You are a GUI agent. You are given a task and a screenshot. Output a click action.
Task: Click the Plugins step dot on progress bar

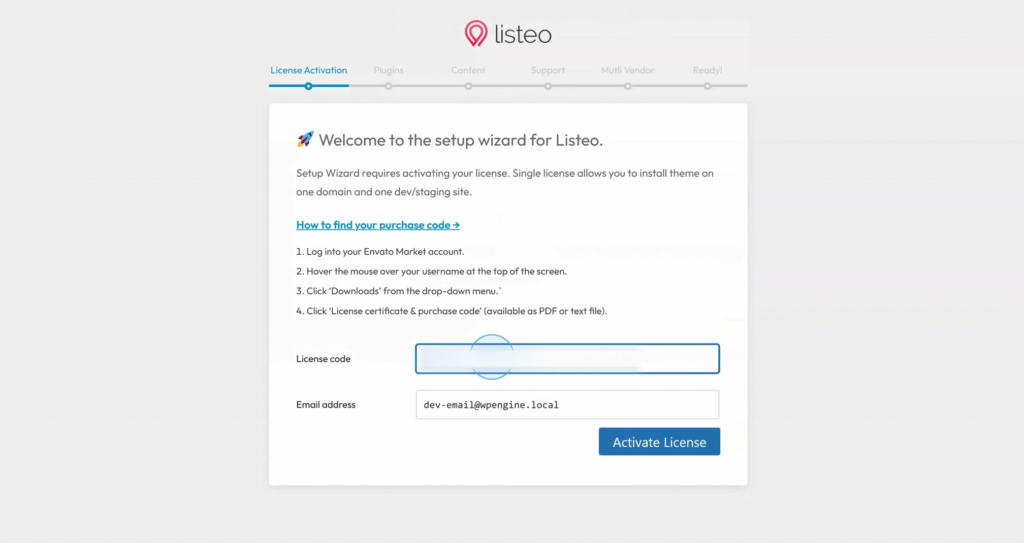pos(388,86)
